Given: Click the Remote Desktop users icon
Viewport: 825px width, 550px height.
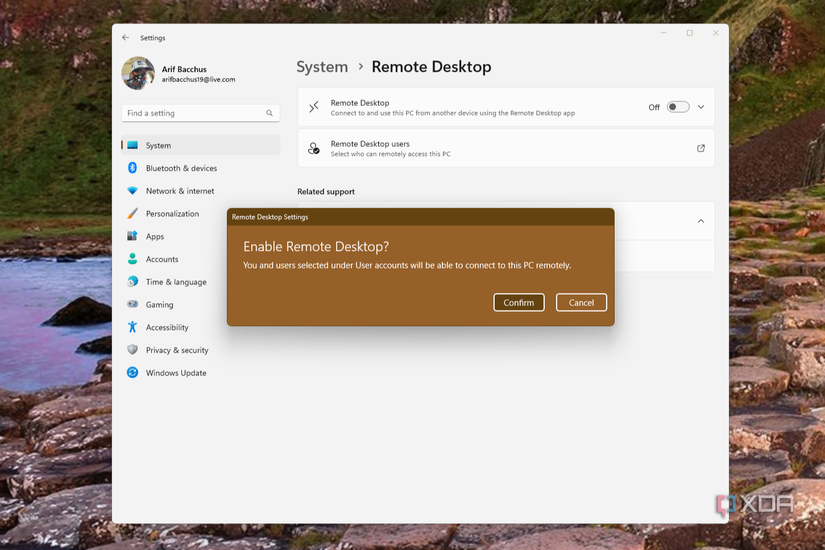Looking at the screenshot, I should 314,148.
